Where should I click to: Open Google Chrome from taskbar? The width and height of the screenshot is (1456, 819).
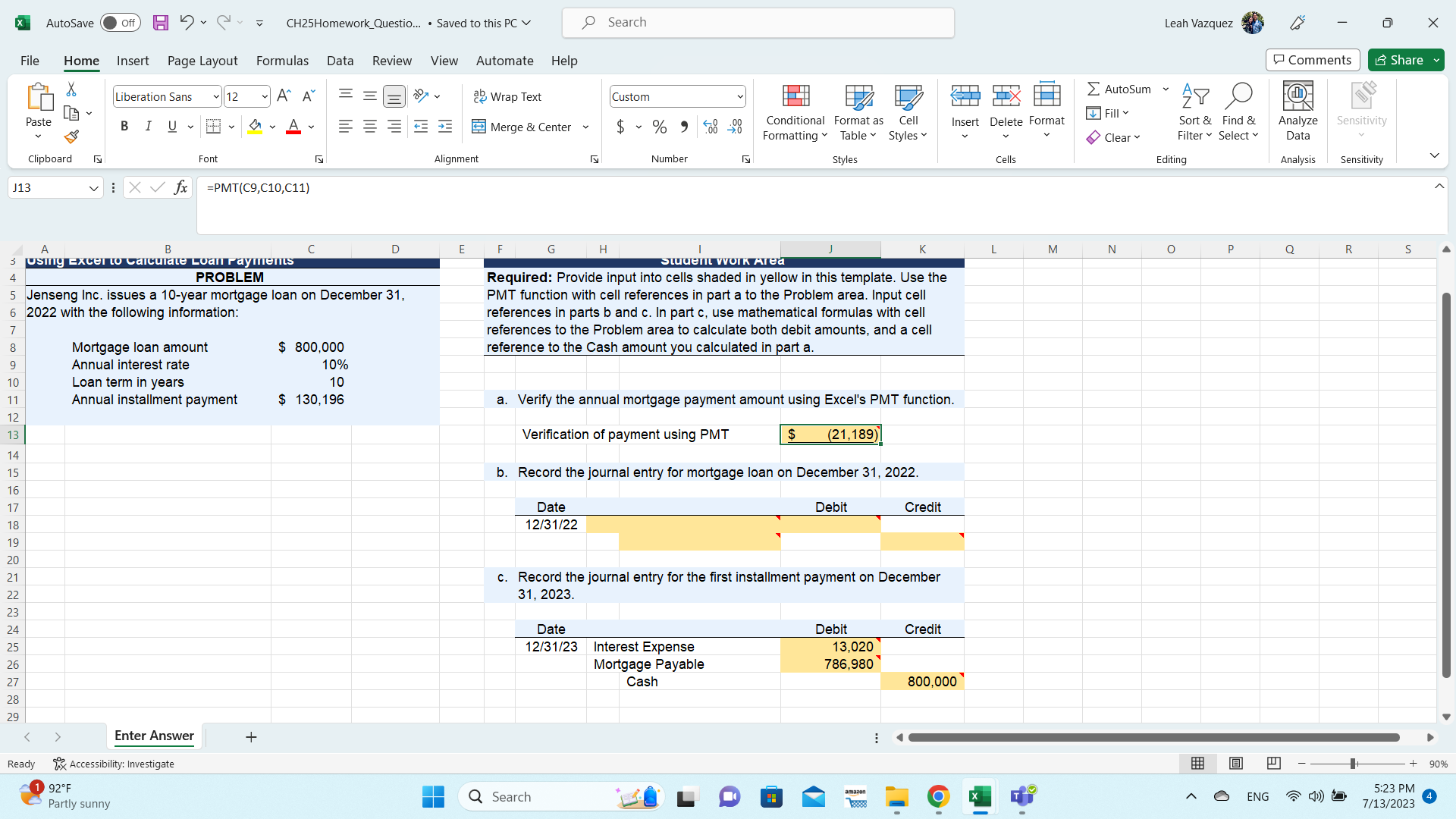938,796
